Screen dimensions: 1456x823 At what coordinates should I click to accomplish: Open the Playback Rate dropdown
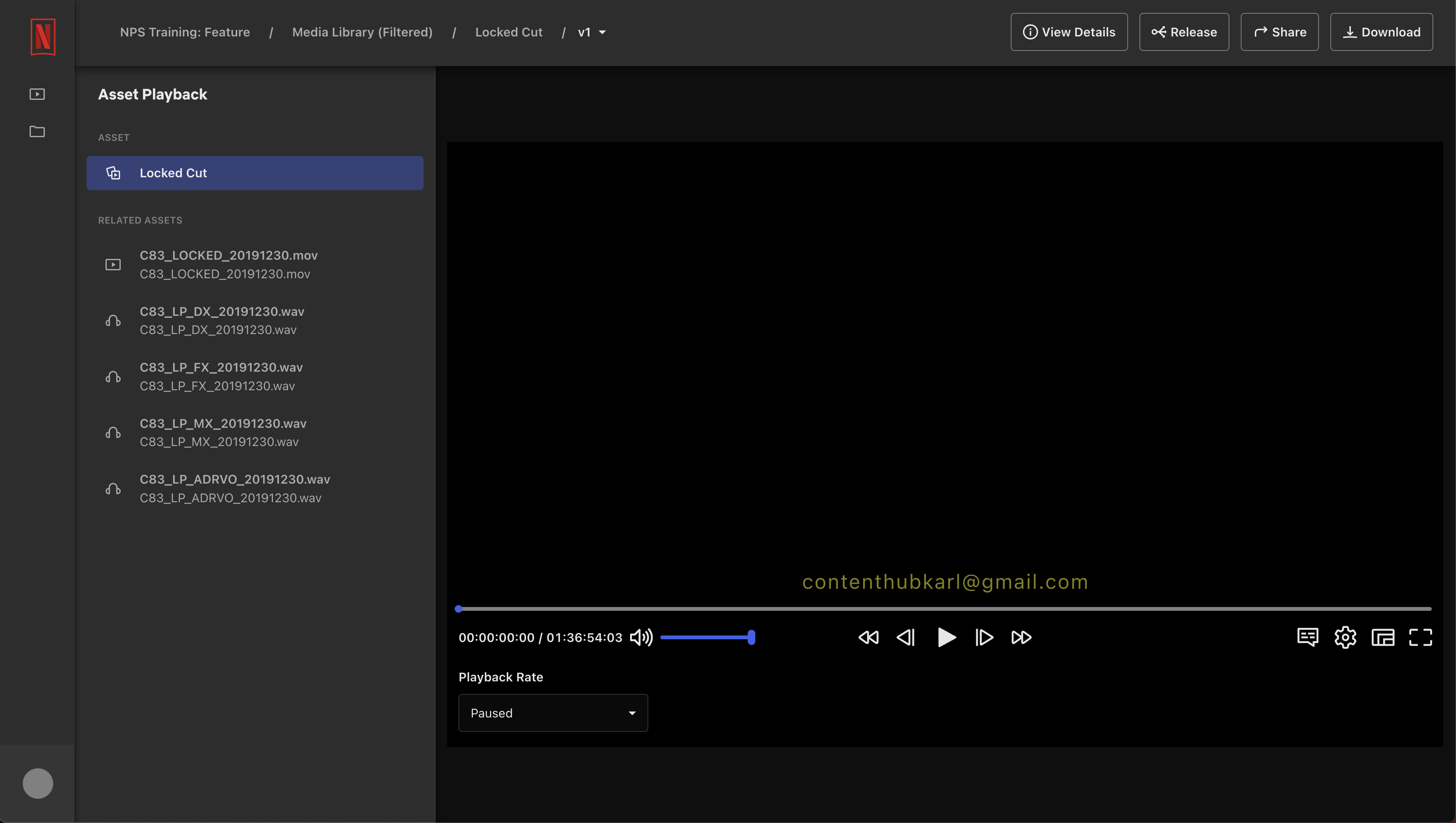click(x=553, y=713)
